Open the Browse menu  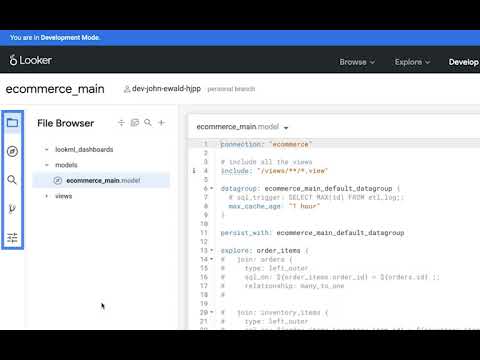357,62
